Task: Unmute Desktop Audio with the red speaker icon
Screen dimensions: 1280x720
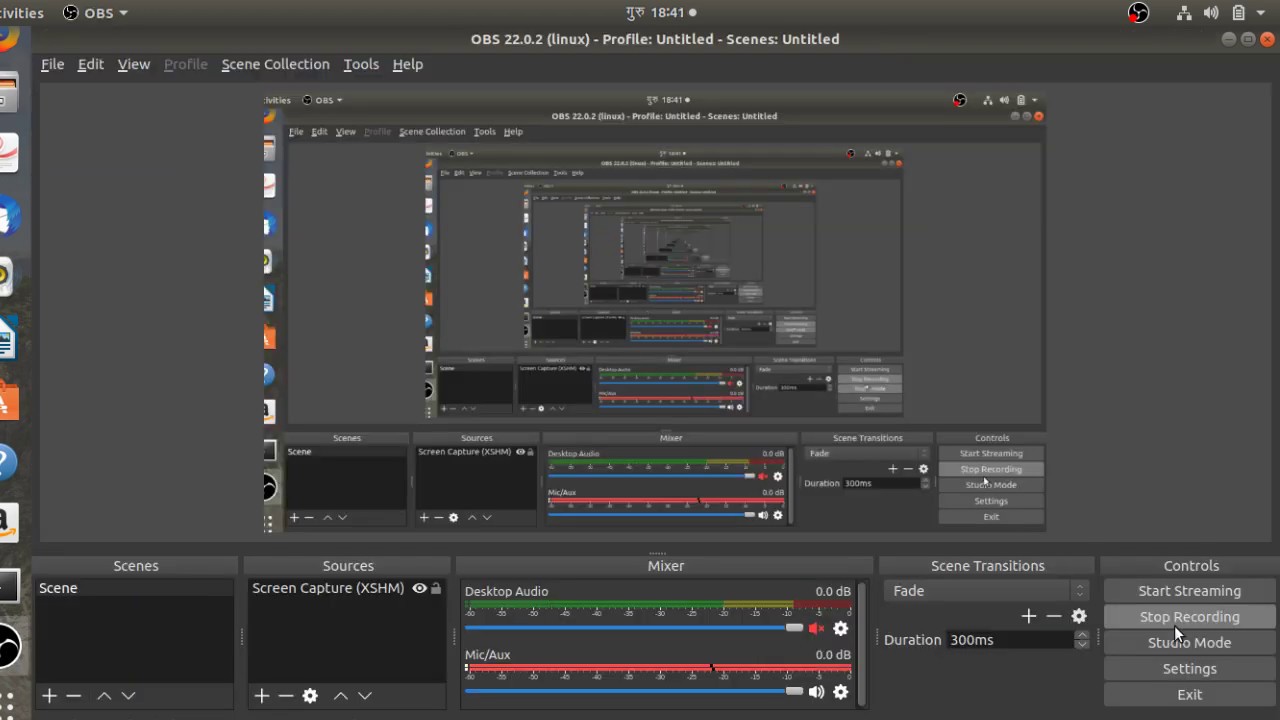Action: (816, 628)
